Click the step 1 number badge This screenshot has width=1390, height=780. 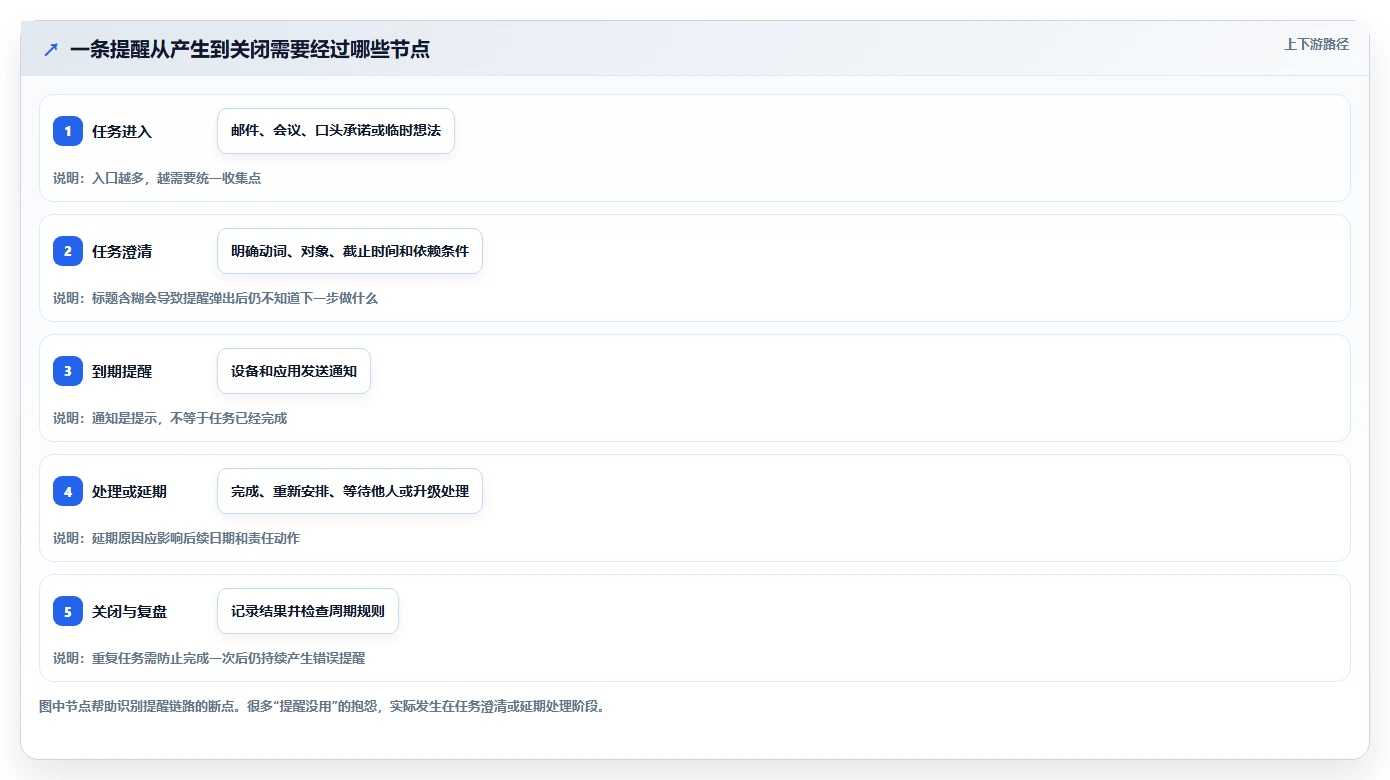(x=68, y=131)
